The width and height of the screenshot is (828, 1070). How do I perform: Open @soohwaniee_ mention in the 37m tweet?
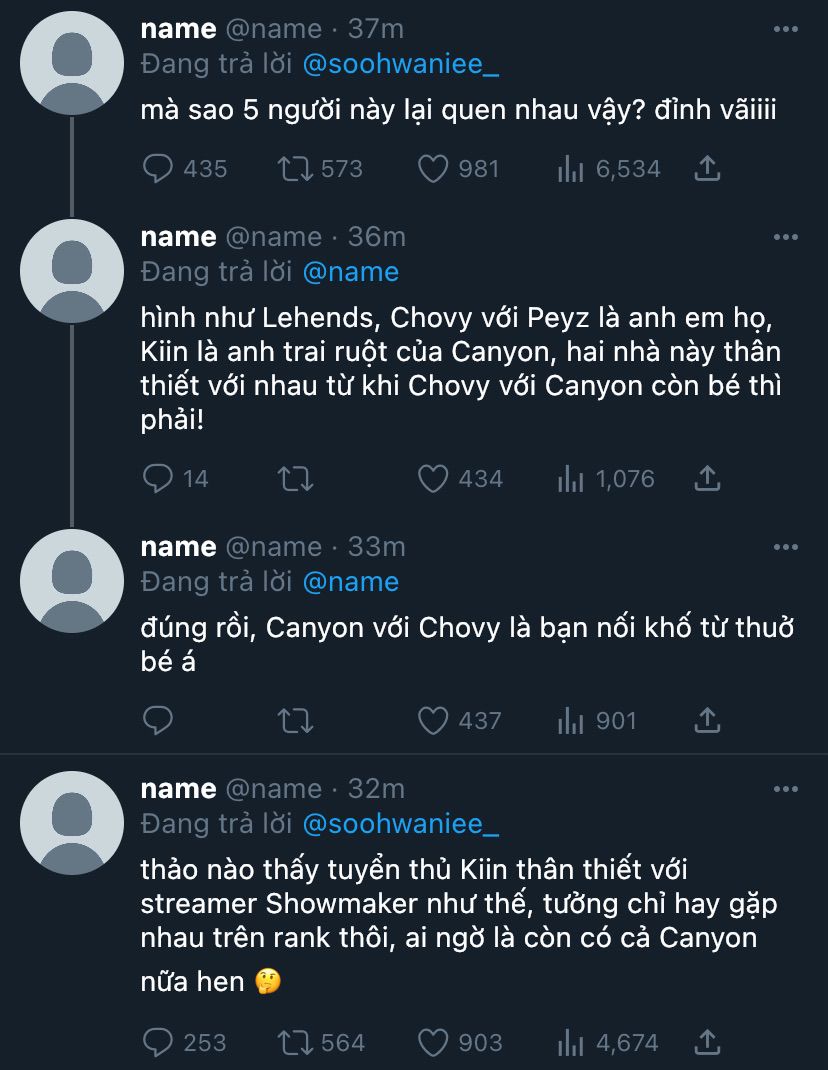pos(400,64)
